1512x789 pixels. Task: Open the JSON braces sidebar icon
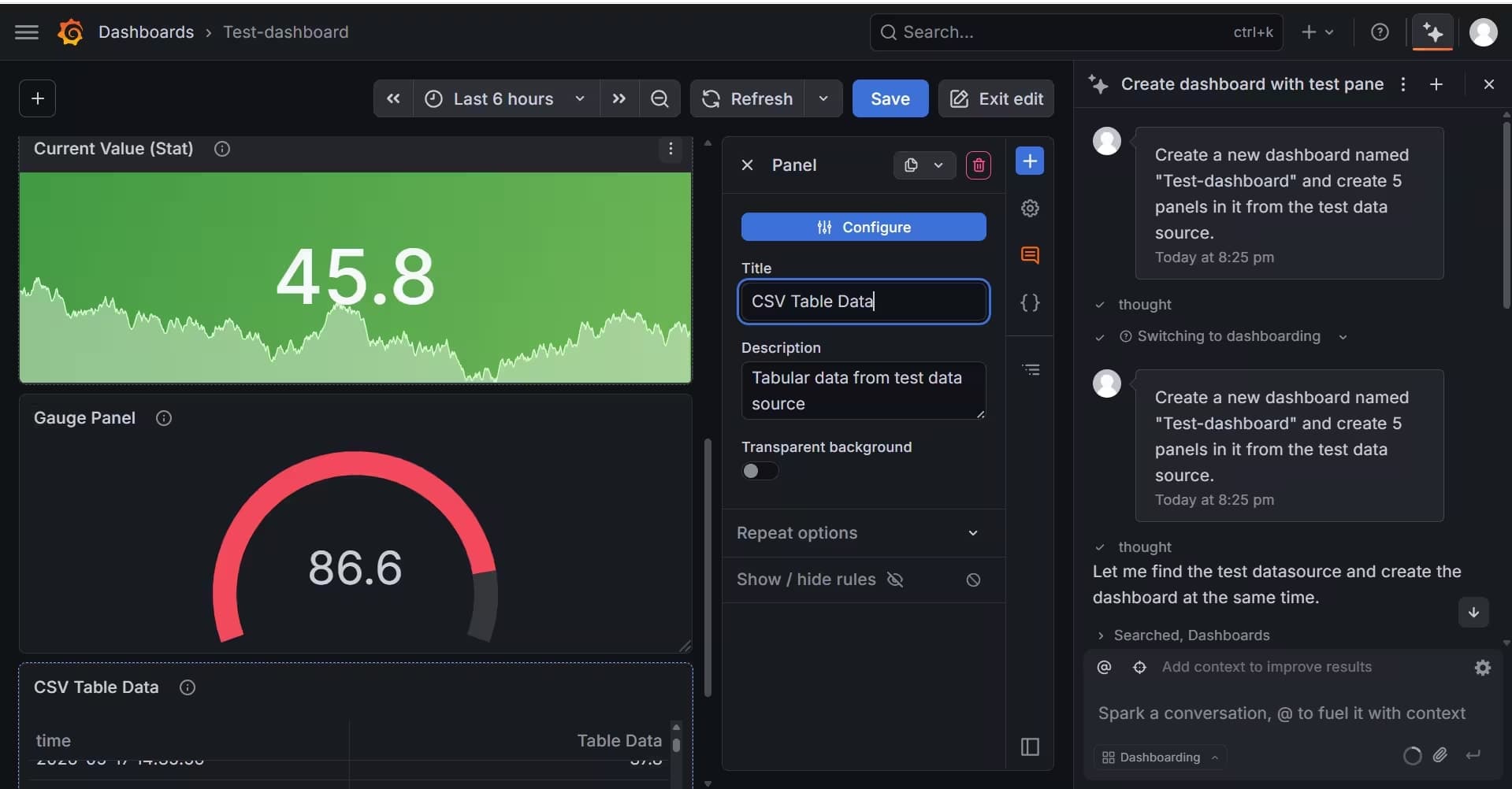(x=1030, y=303)
